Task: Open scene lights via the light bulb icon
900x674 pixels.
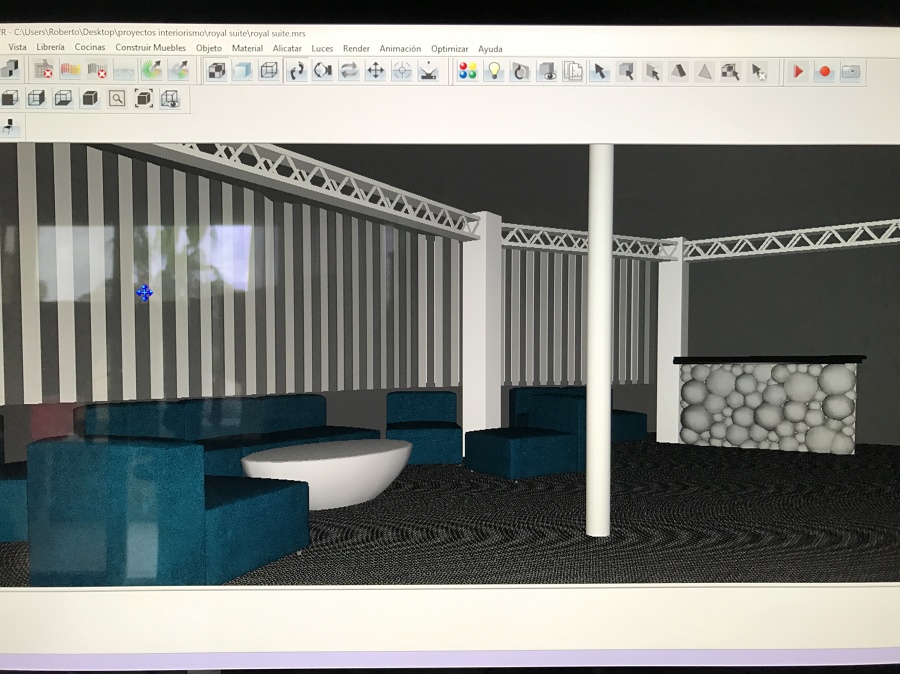Action: pyautogui.click(x=494, y=71)
